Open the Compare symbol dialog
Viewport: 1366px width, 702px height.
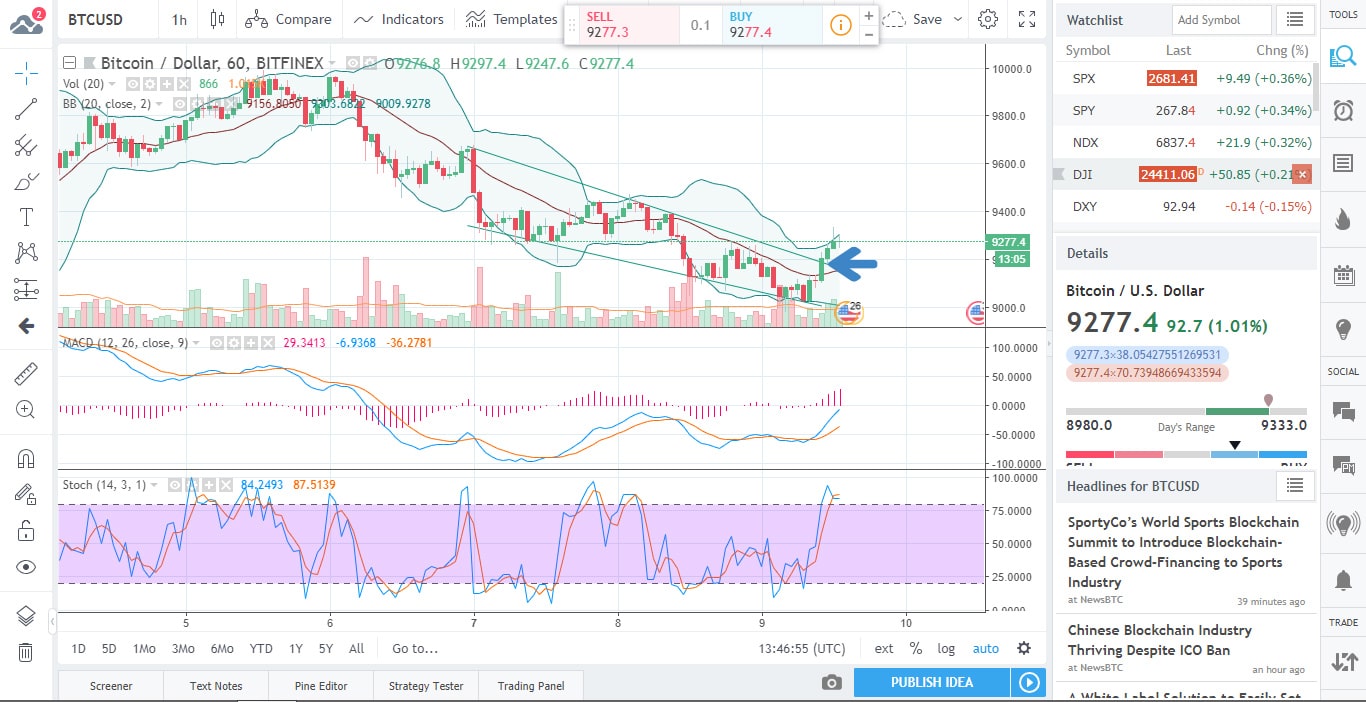coord(288,19)
